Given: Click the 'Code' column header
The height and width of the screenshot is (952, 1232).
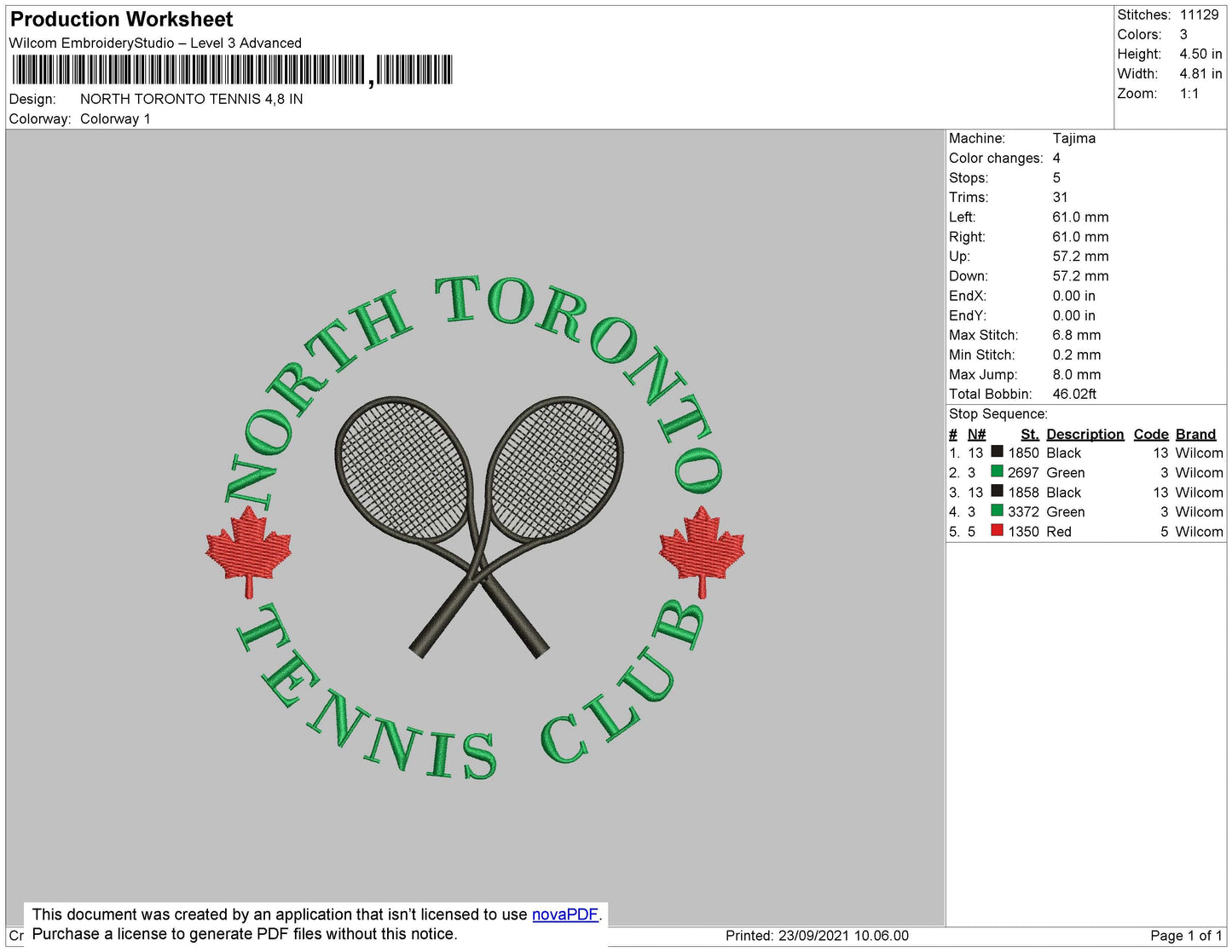Looking at the screenshot, I should coord(1151,434).
